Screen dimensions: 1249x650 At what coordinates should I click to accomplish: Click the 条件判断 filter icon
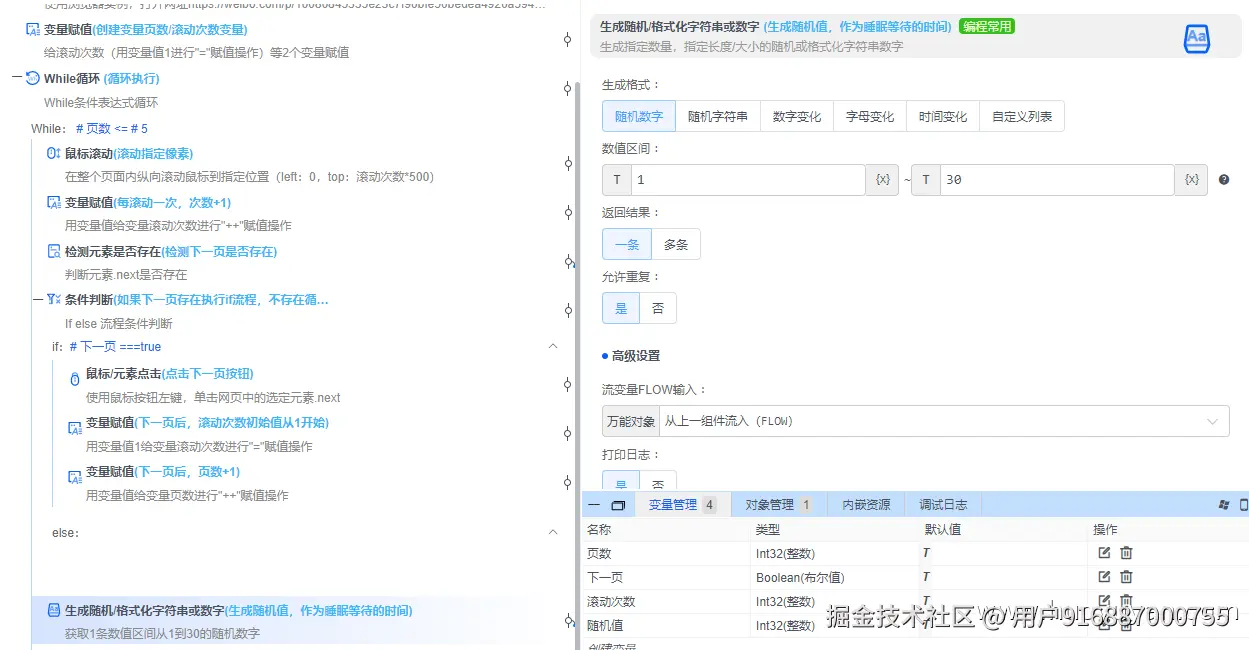[54, 299]
